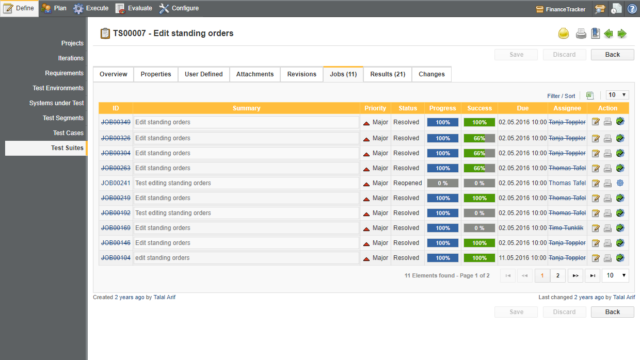Sort table by the Due column header
The width and height of the screenshot is (640, 360).
(x=522, y=108)
